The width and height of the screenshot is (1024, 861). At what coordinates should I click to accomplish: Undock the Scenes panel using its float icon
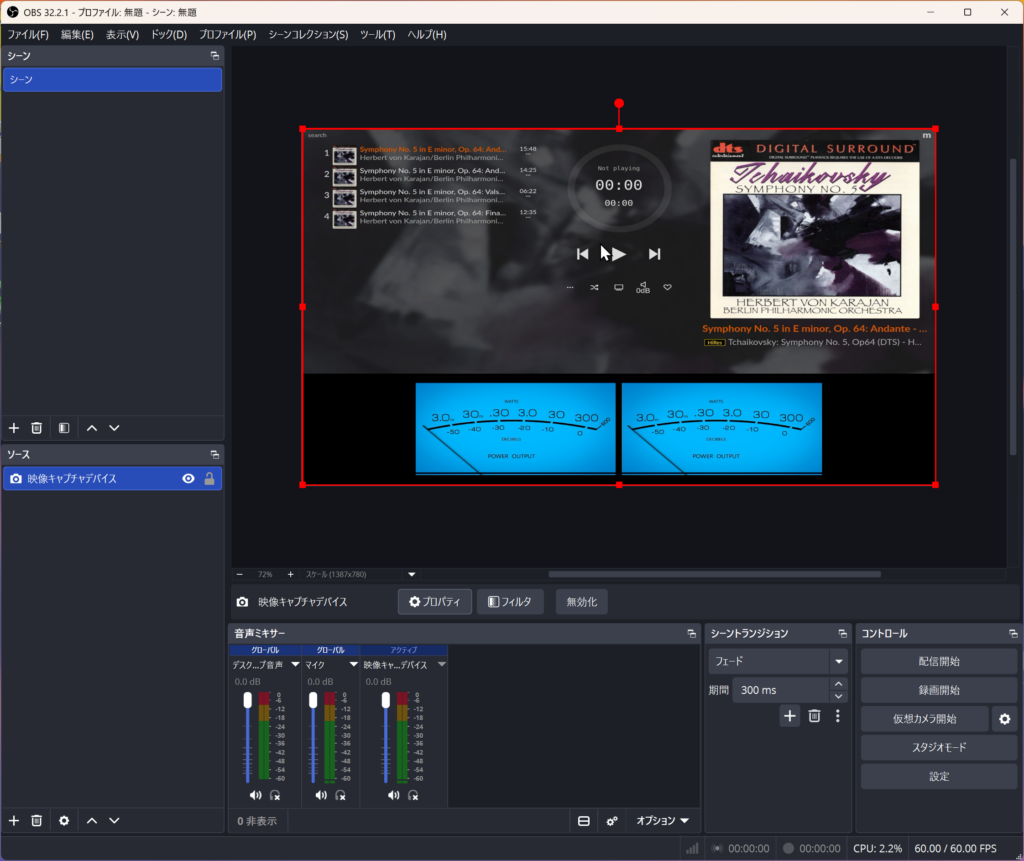coord(214,56)
